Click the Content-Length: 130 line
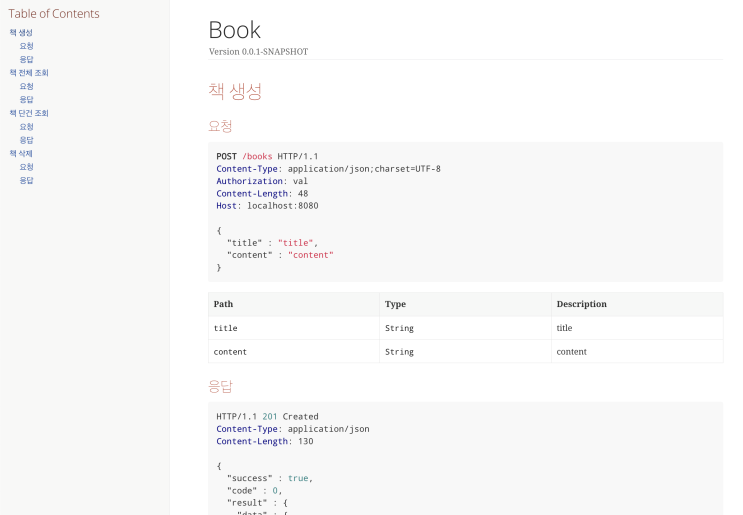743x515 pixels. pos(264,441)
